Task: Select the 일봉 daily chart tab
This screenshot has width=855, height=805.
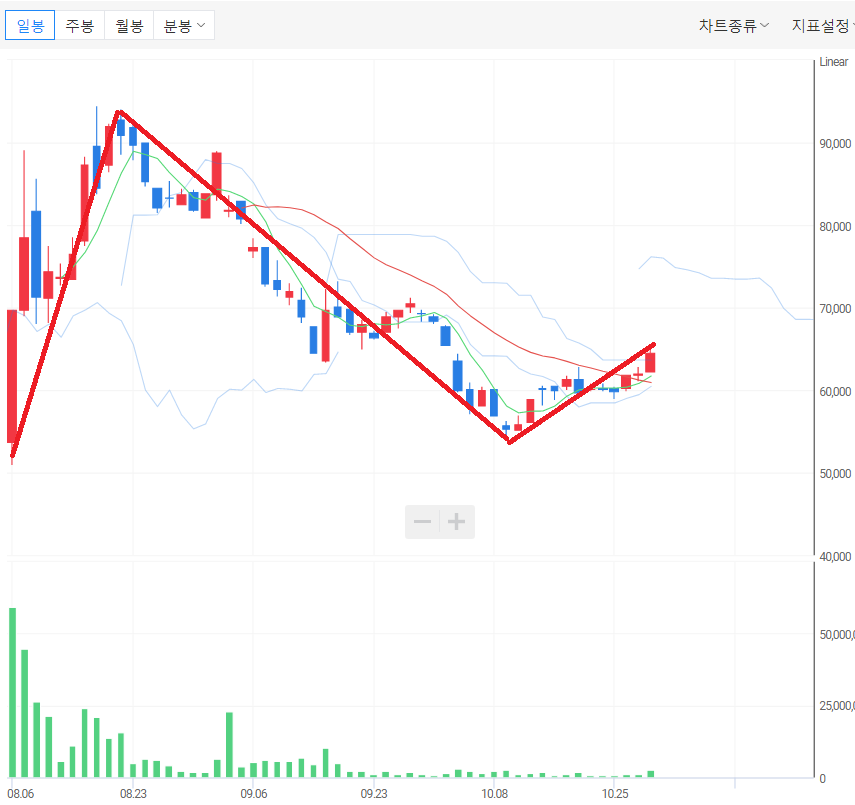Action: (30, 25)
